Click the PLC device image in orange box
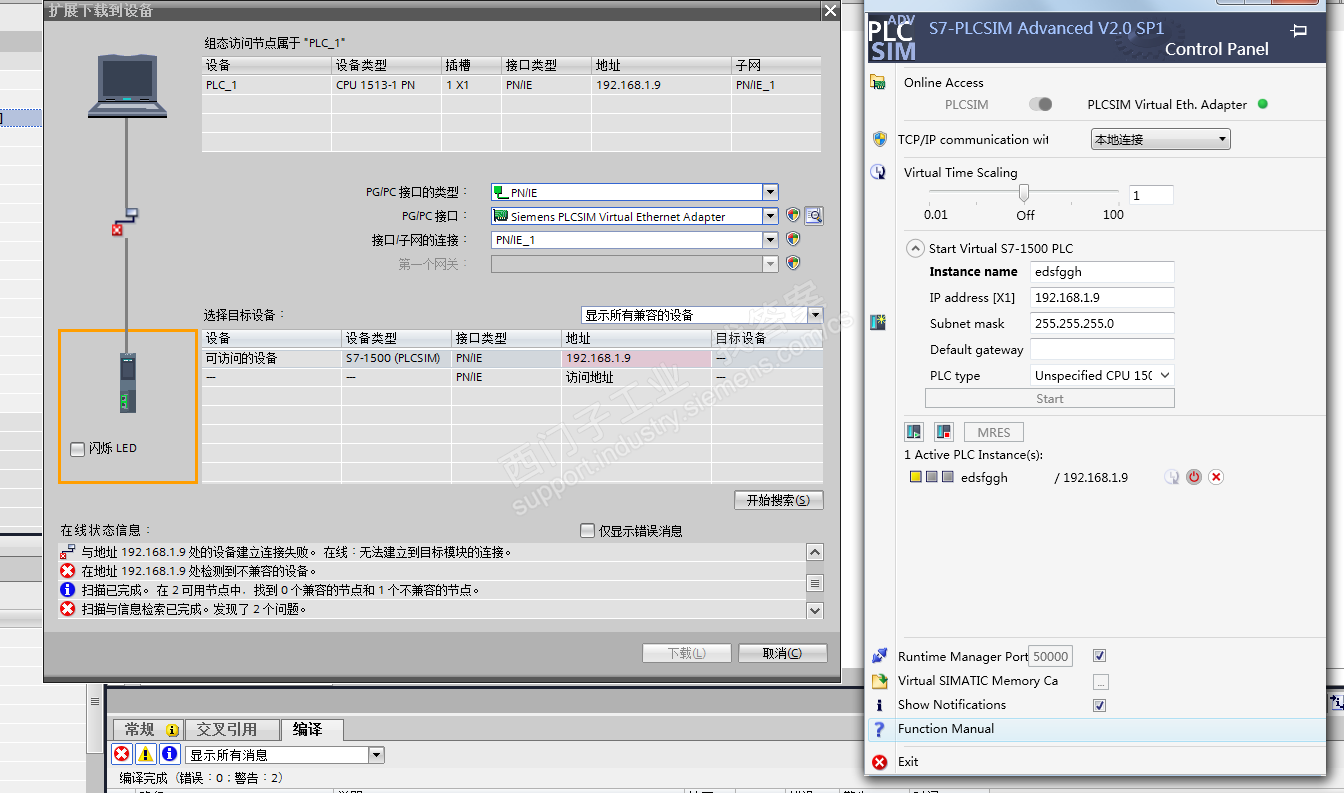 click(x=127, y=383)
